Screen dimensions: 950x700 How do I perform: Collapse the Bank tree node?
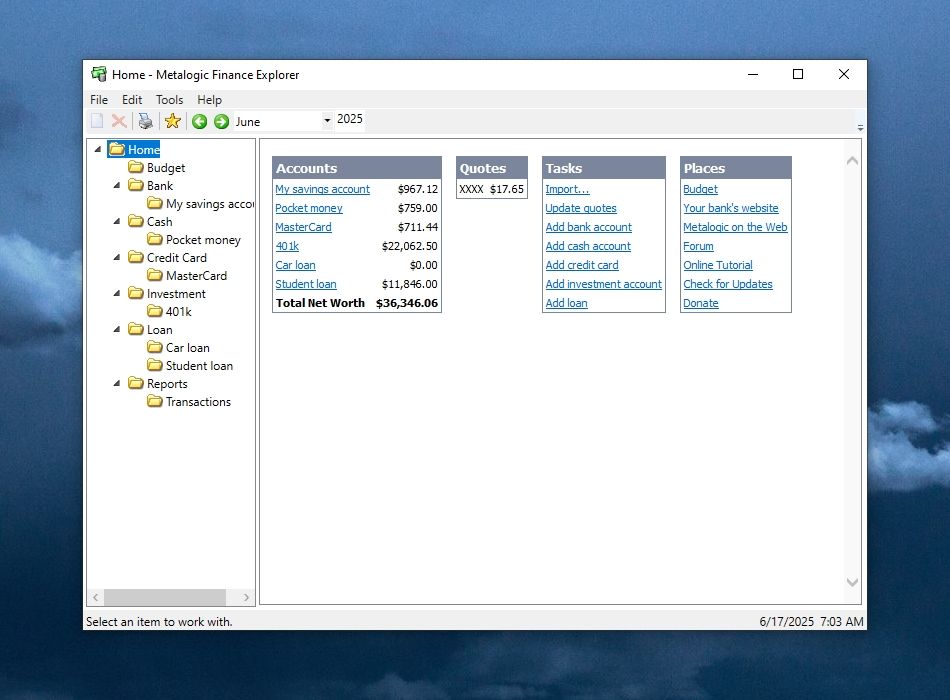click(x=117, y=185)
